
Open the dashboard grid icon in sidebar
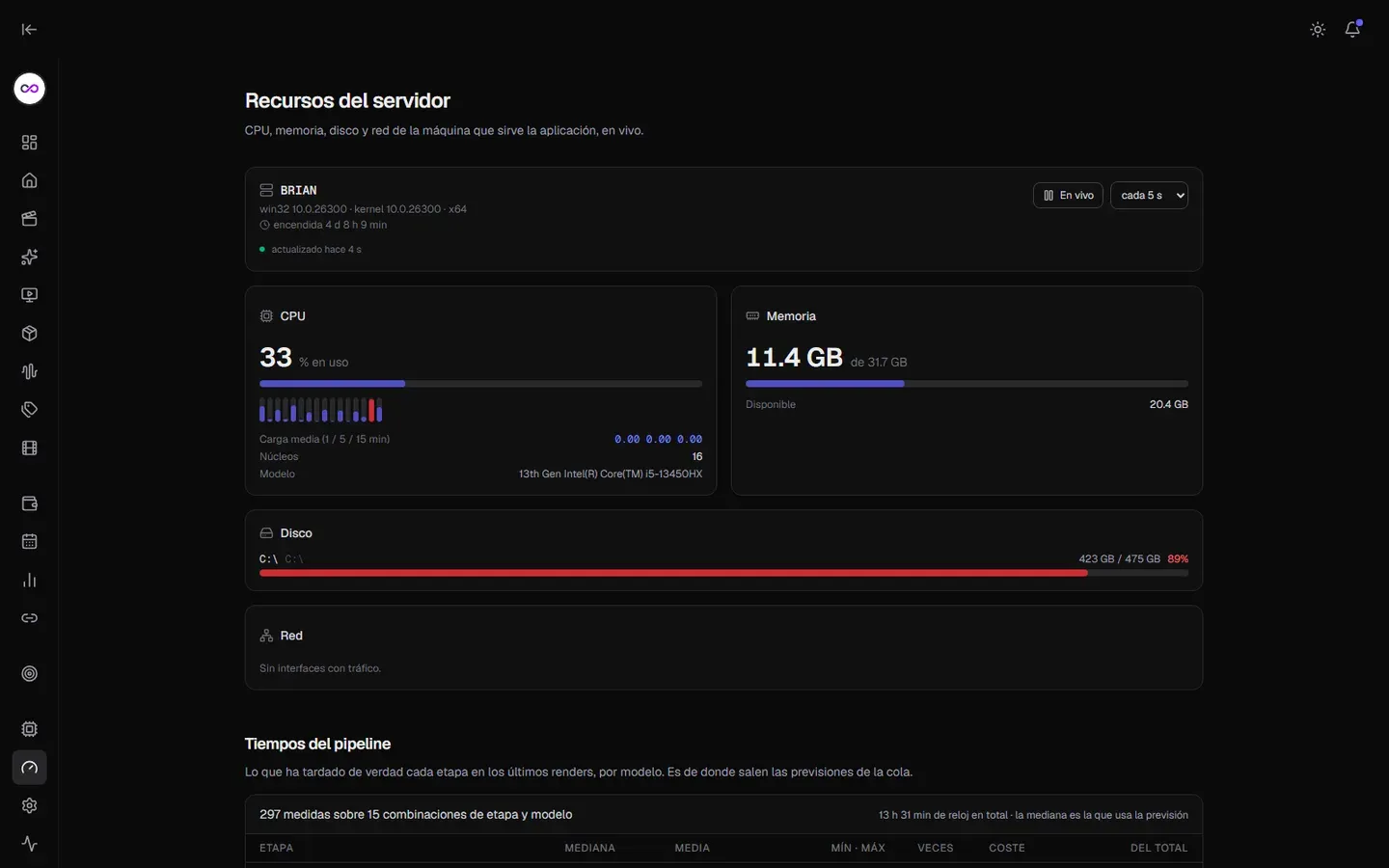coord(30,143)
